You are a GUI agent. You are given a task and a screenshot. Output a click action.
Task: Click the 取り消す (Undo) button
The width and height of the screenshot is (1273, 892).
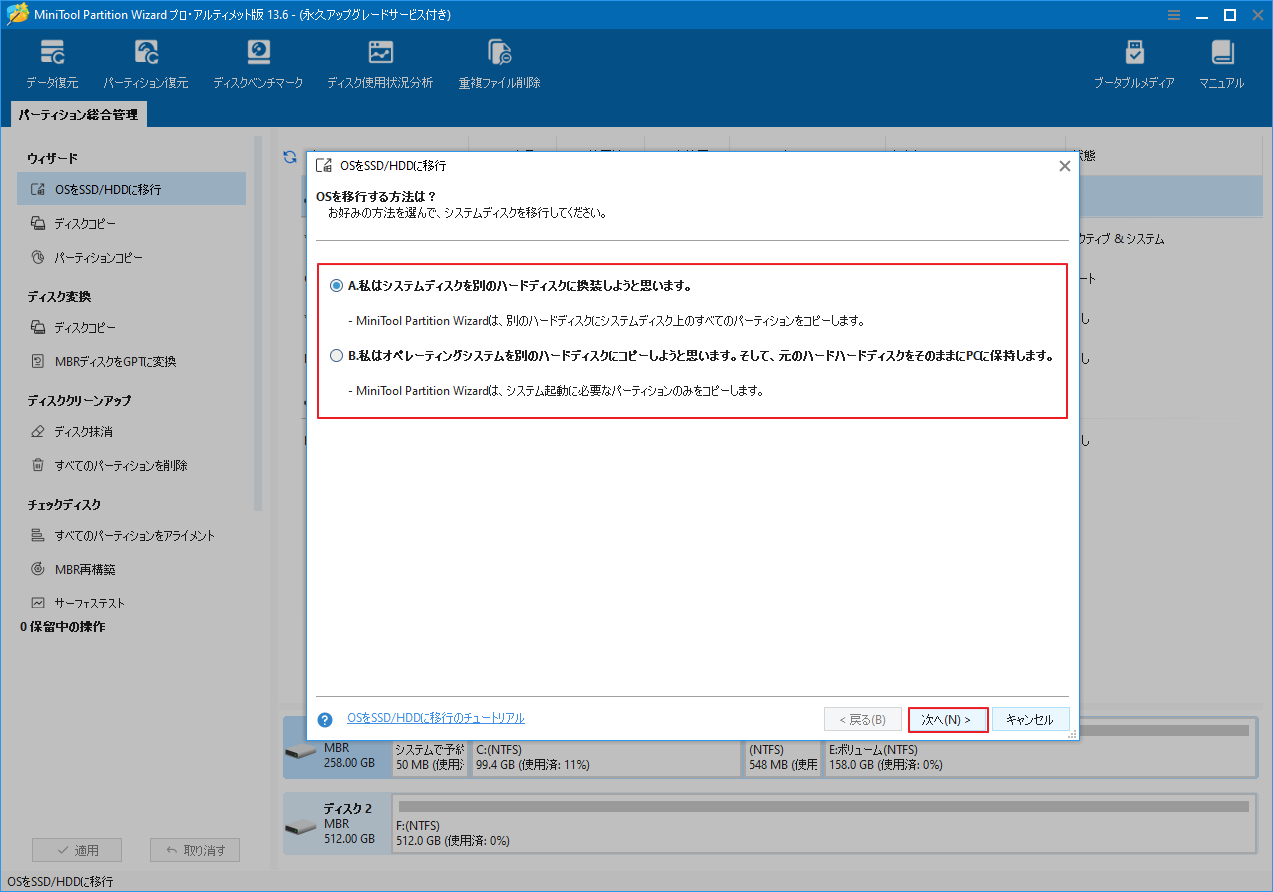pos(194,849)
